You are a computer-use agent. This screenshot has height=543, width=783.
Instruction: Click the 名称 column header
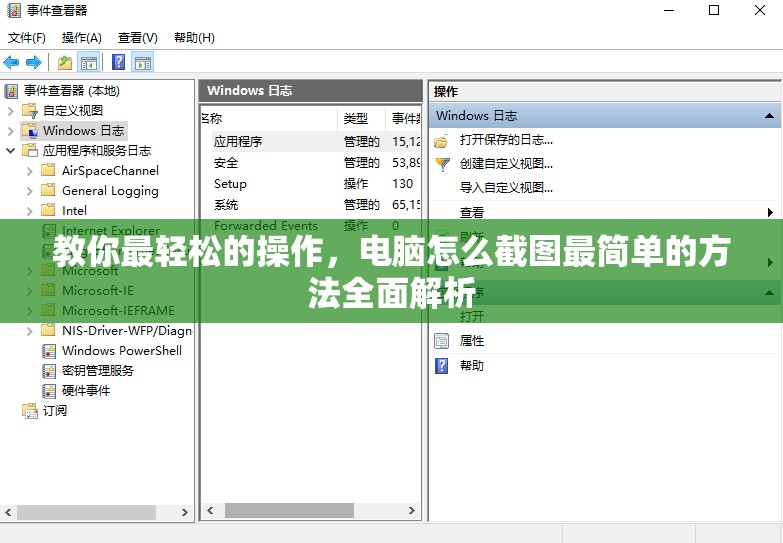(270, 118)
